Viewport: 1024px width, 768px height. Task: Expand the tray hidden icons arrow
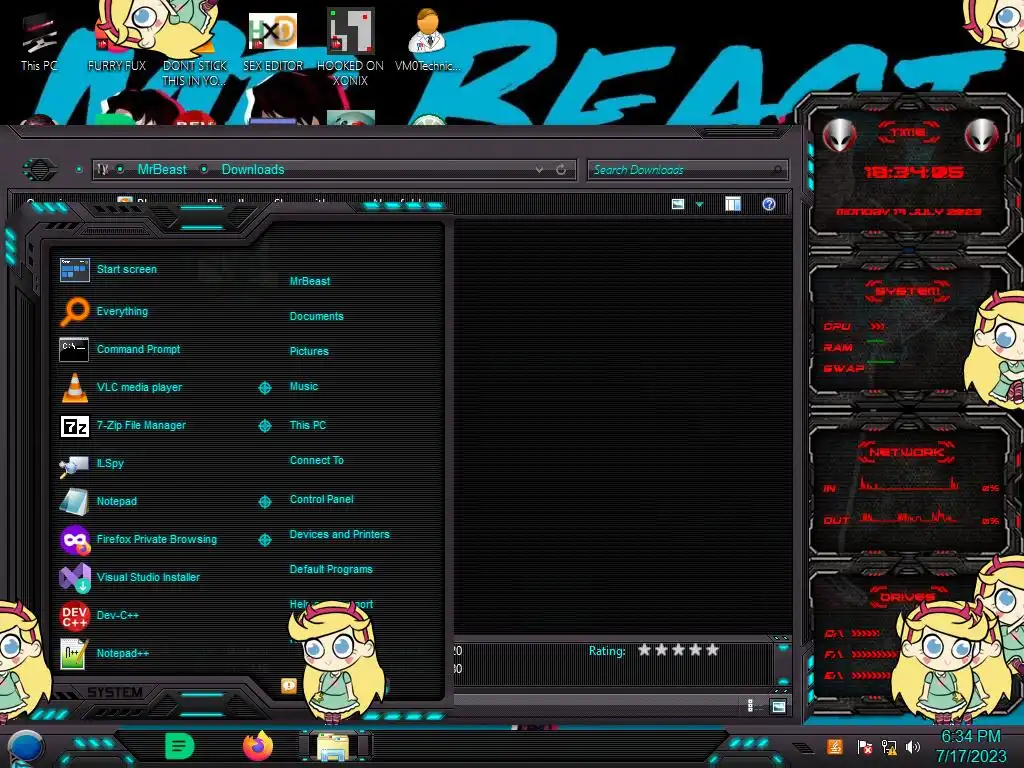[803, 747]
